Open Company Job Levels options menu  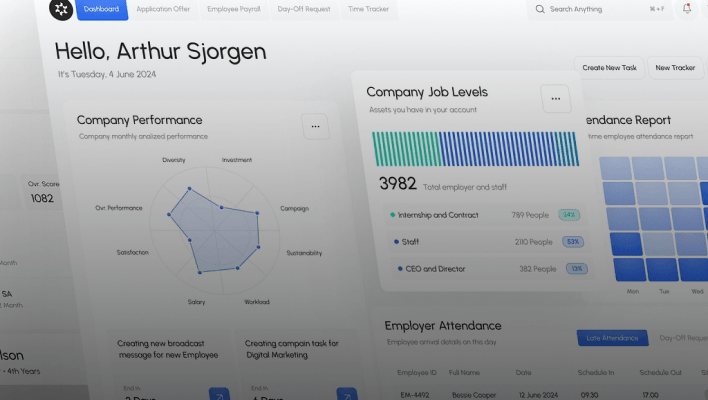click(x=555, y=98)
